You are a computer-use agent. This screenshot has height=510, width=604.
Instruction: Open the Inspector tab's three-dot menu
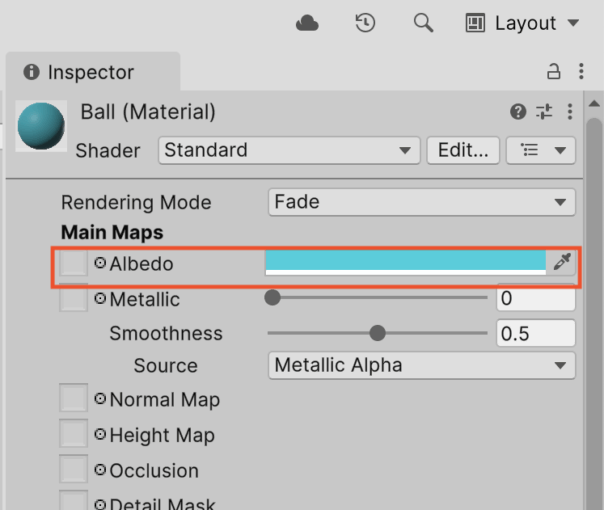coord(581,71)
